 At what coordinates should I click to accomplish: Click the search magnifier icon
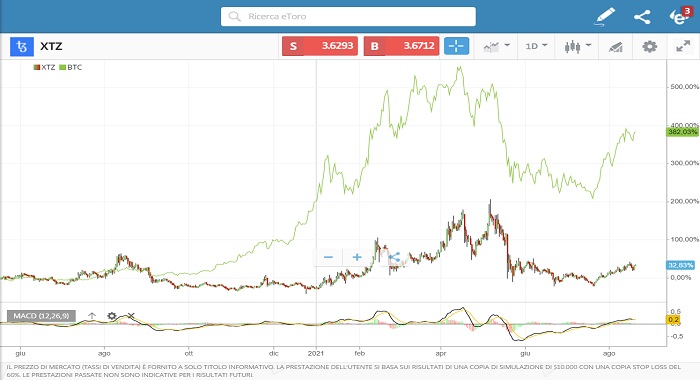tap(234, 17)
